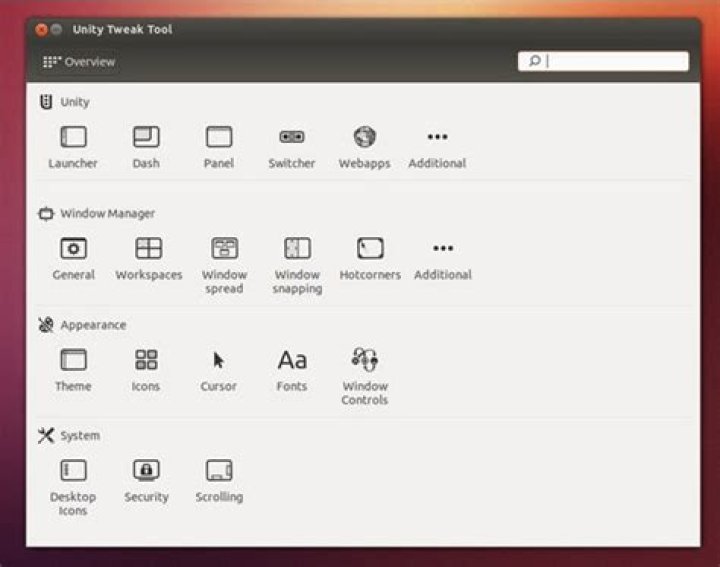The height and width of the screenshot is (567, 720).
Task: Minimize the Unity Tweak Tool window
Action: tap(56, 30)
